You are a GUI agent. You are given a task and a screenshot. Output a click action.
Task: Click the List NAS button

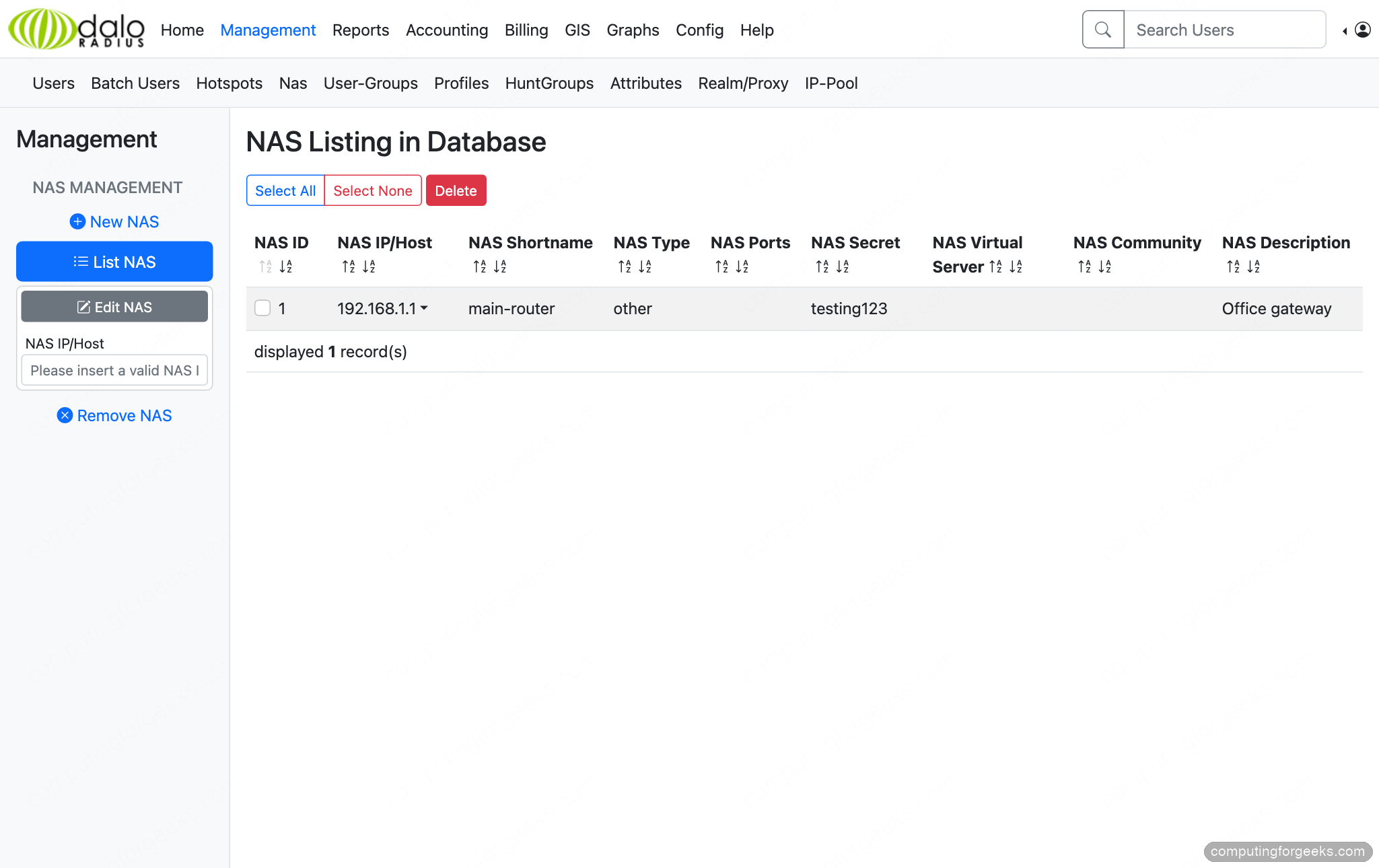(114, 262)
